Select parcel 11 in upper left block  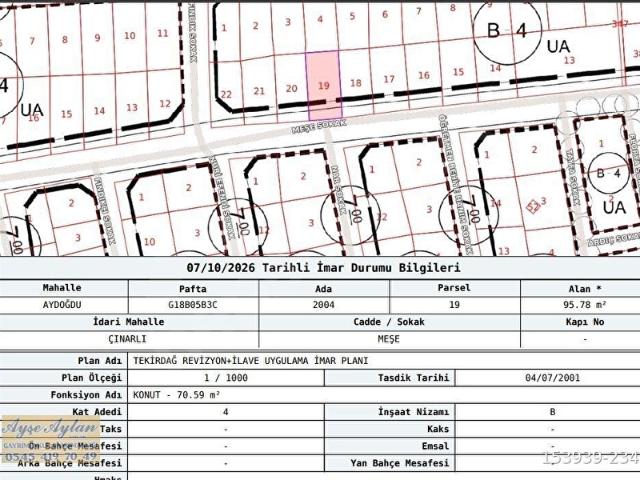point(163,33)
